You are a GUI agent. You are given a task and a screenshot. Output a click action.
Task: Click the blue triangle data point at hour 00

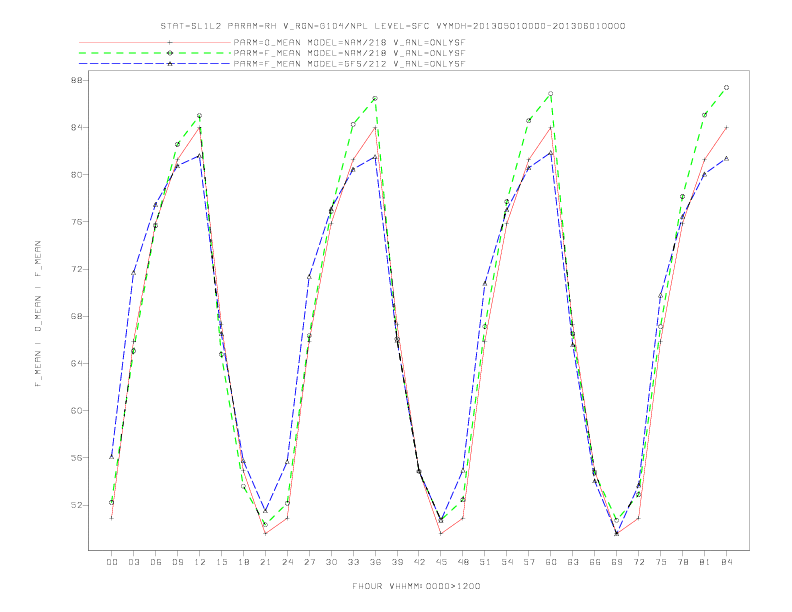click(x=112, y=456)
